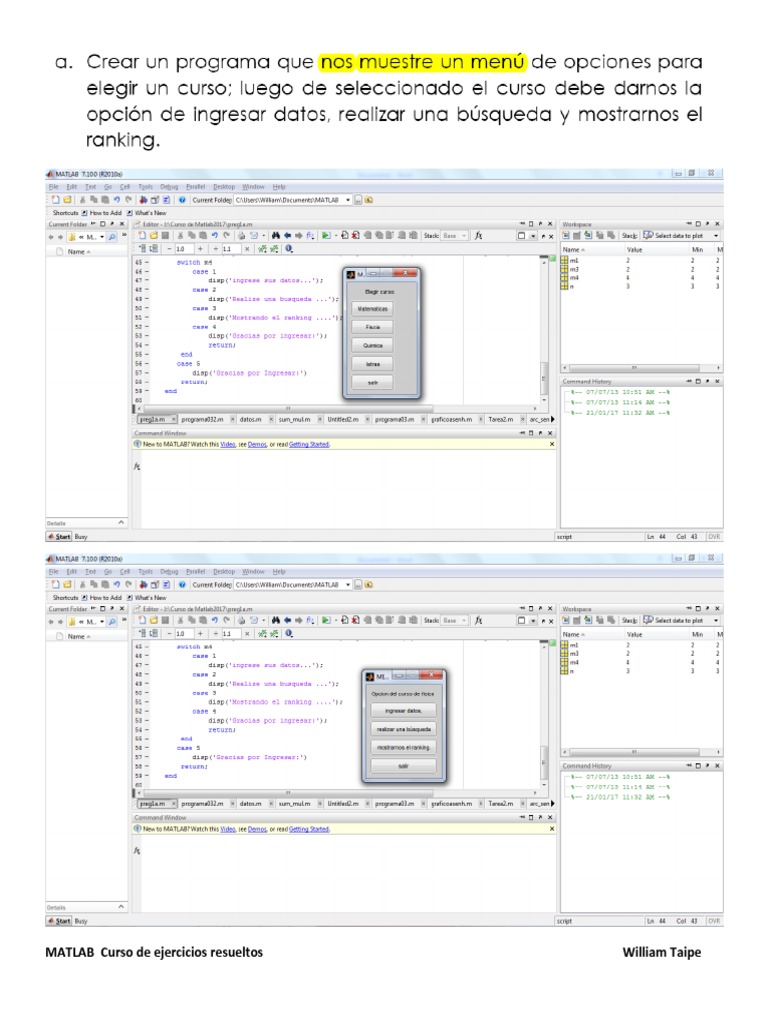Open the Getting Started link in lower Command Window
Viewport: 768px width, 1024px height.
(x=309, y=829)
